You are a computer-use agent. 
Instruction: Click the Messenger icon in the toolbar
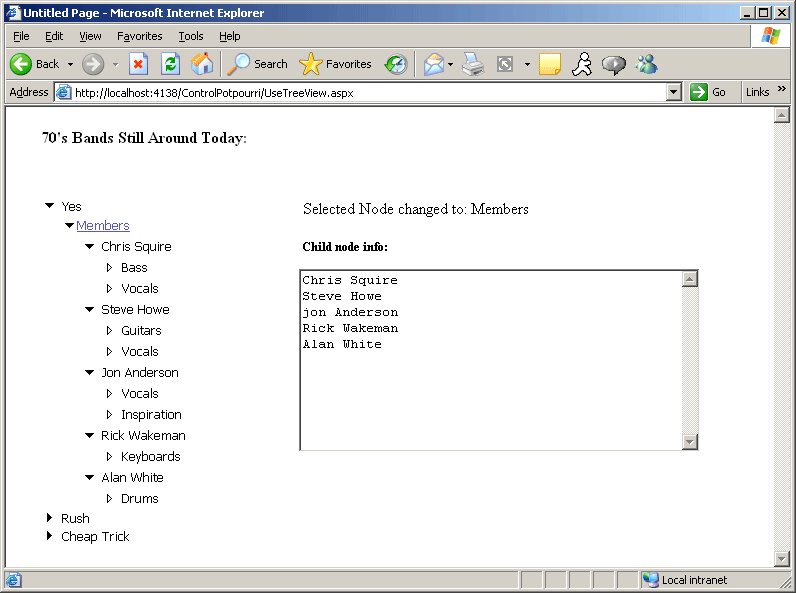[x=646, y=64]
